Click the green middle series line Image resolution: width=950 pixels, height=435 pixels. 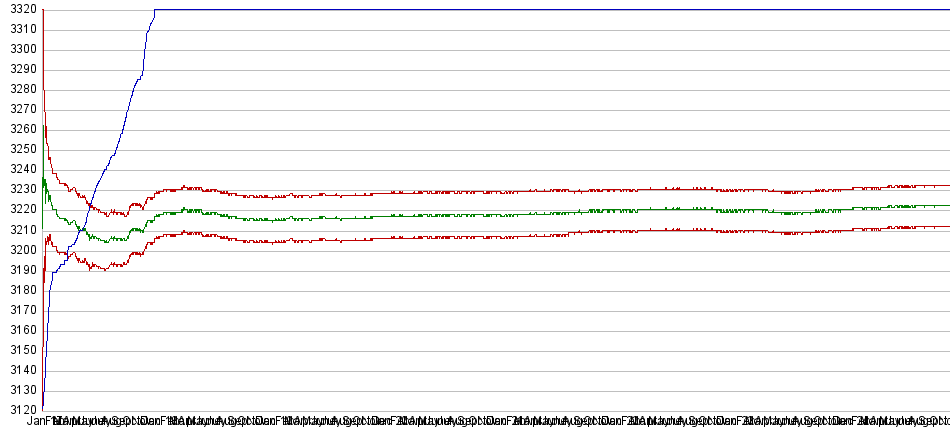point(500,214)
